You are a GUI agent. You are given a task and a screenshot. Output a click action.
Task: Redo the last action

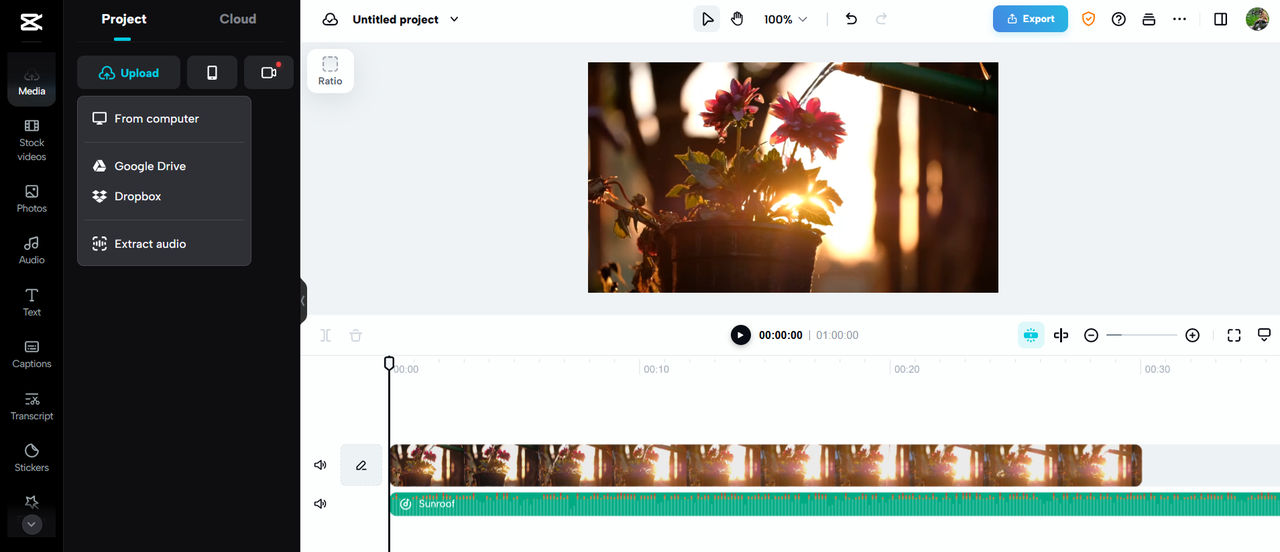click(881, 19)
